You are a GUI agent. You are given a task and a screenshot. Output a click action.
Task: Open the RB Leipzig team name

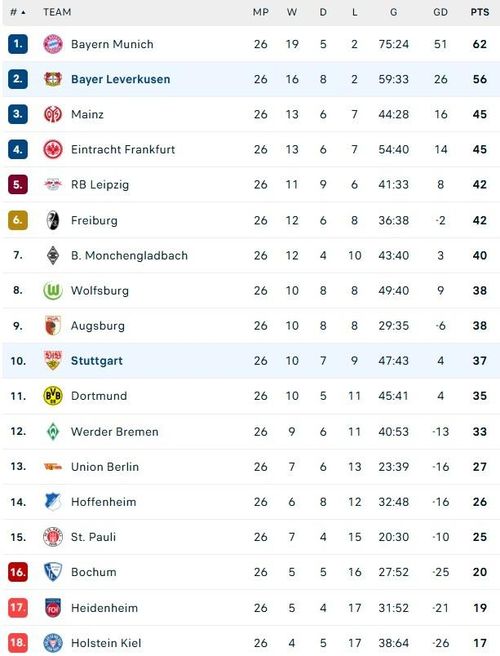click(x=100, y=184)
